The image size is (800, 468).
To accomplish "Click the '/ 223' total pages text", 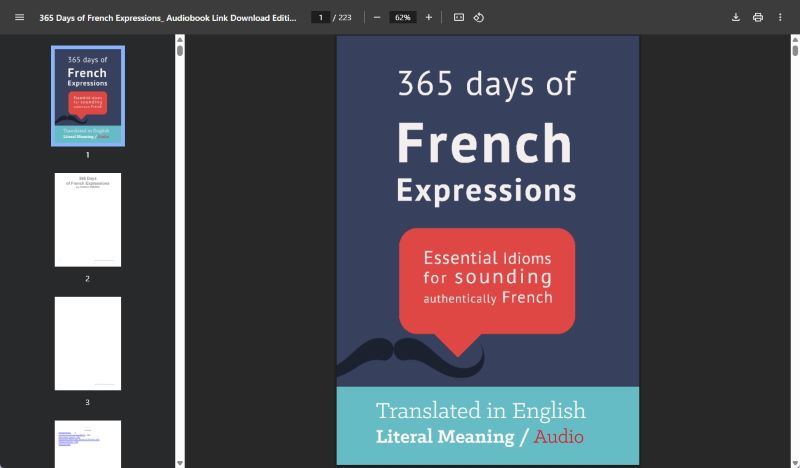I will point(342,17).
